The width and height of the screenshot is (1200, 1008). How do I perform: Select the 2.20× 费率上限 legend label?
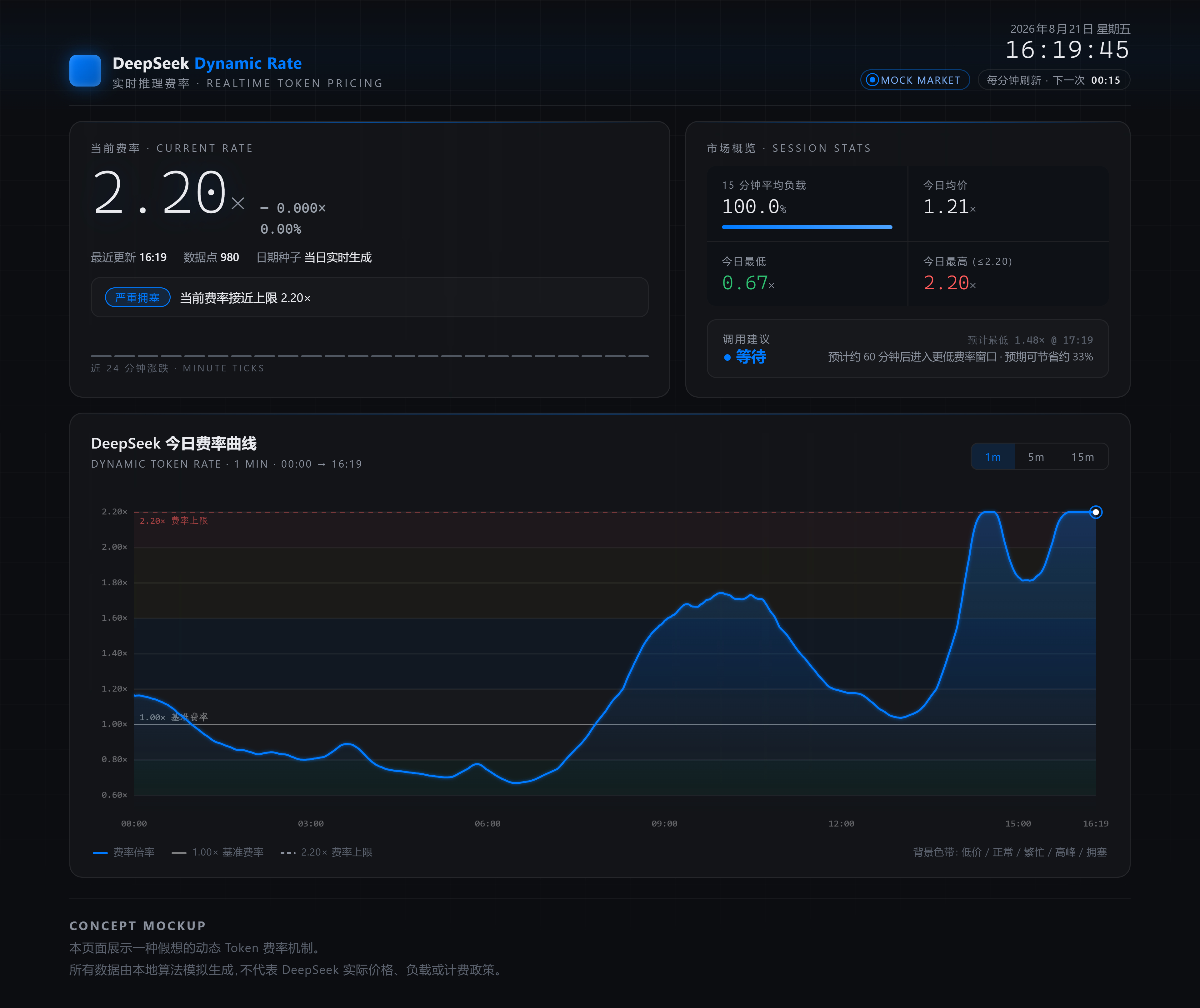click(337, 852)
